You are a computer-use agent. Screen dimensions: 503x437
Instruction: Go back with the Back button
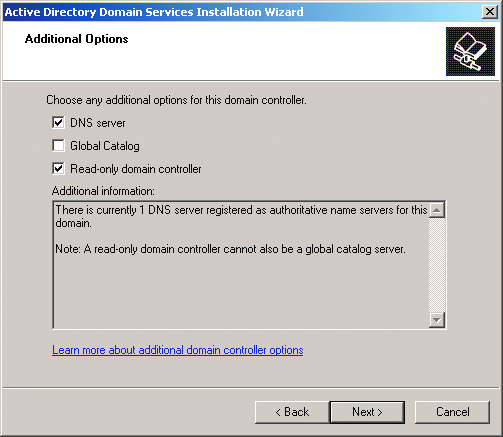(292, 412)
